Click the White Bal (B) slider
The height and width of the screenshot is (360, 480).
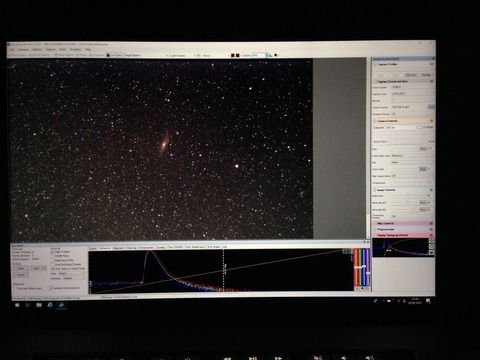[404, 209]
